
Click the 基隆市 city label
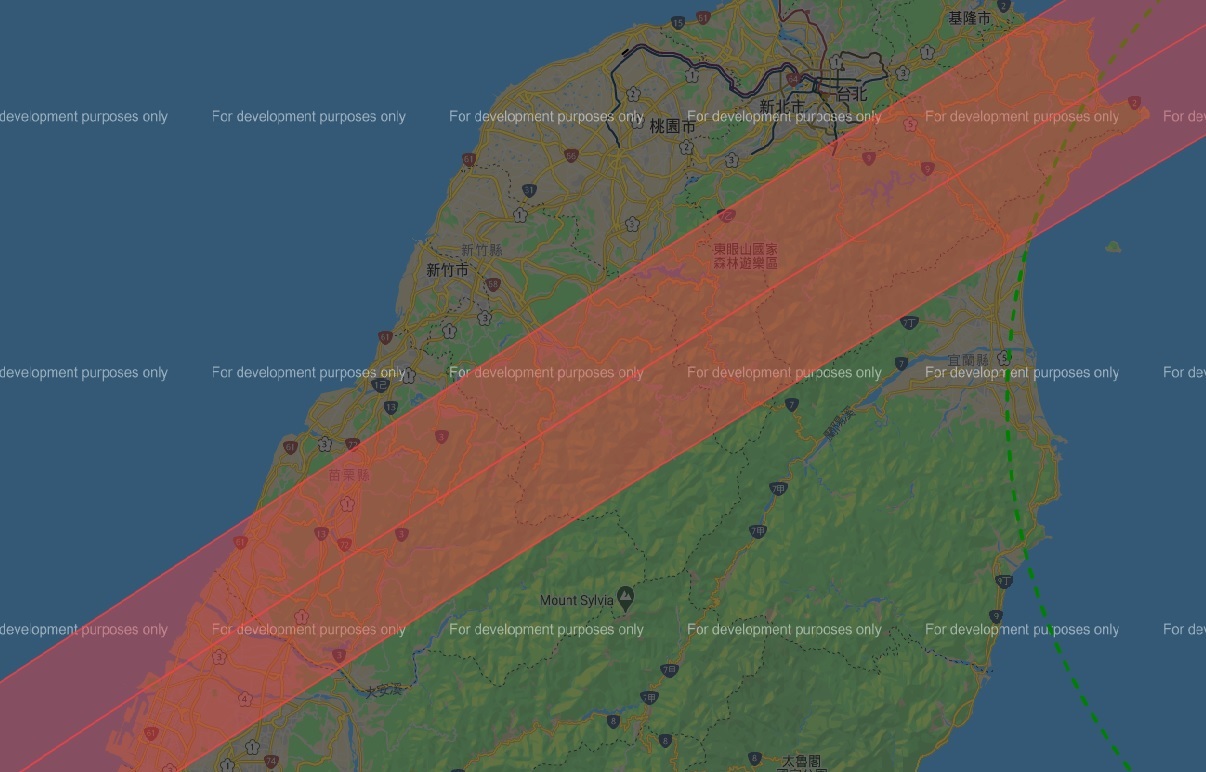pos(969,18)
